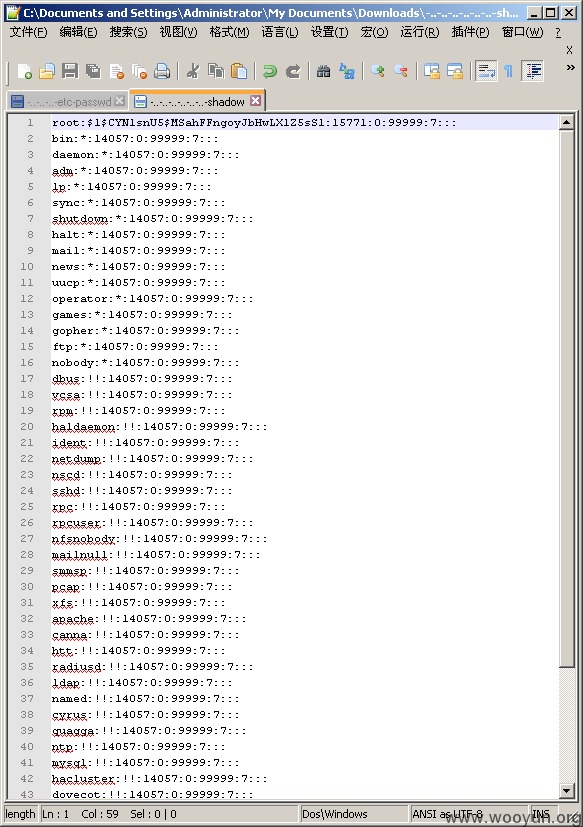Open the ? help menu
This screenshot has width=583, height=827.
558,32
